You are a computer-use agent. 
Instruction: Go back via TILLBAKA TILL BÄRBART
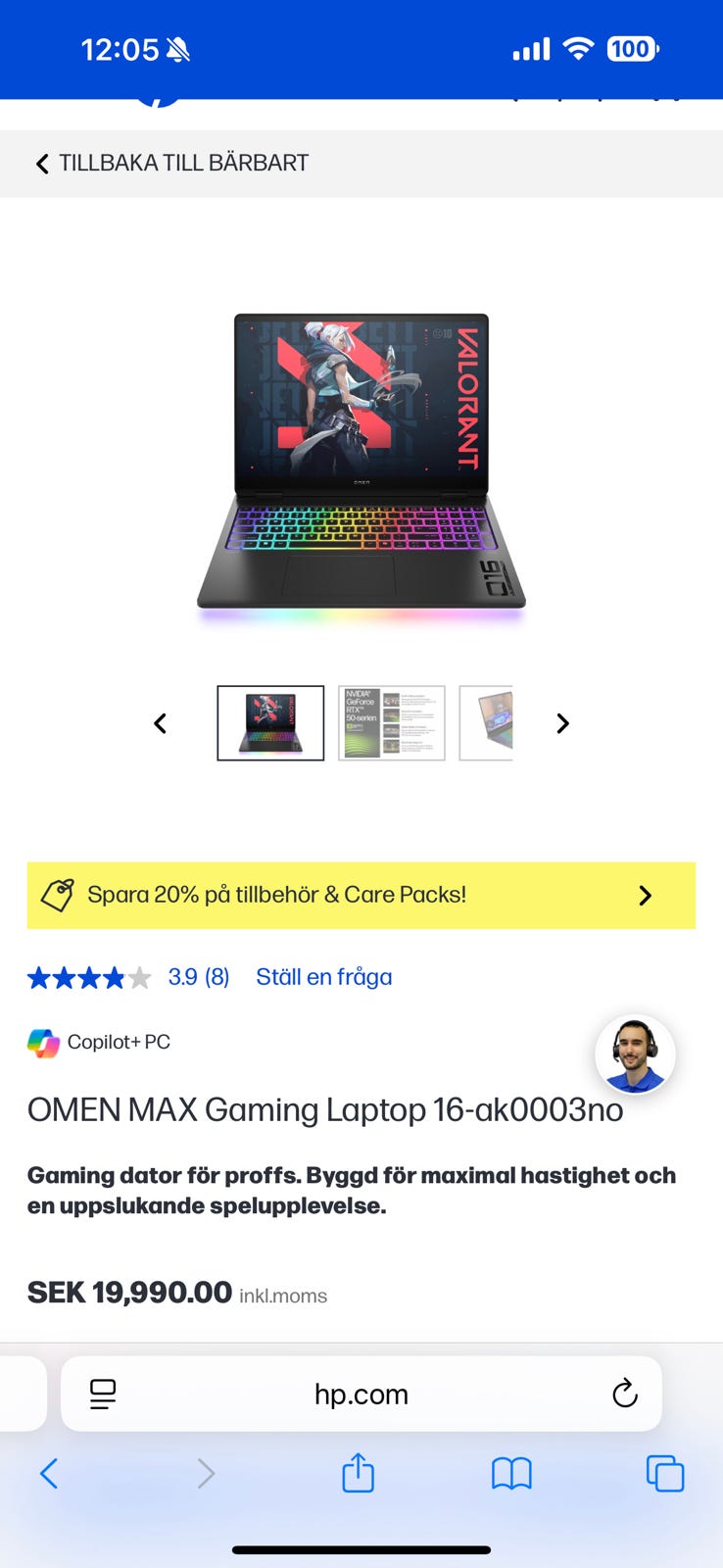point(172,163)
